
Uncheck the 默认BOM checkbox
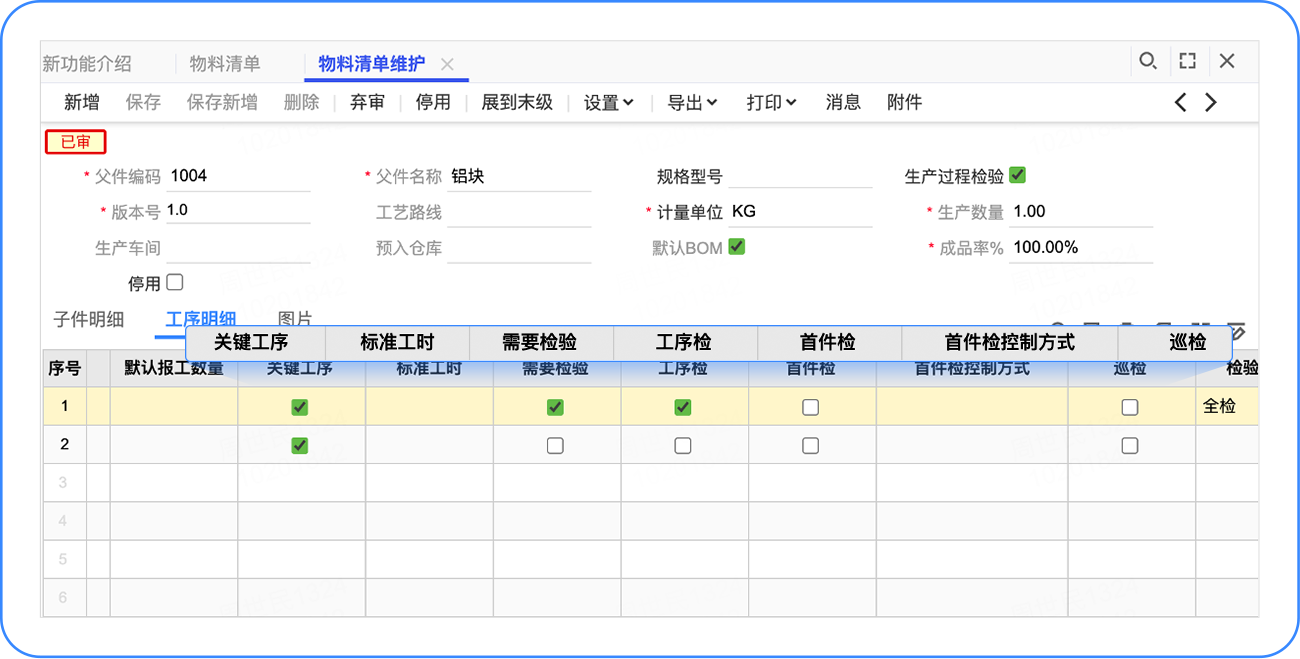(737, 247)
